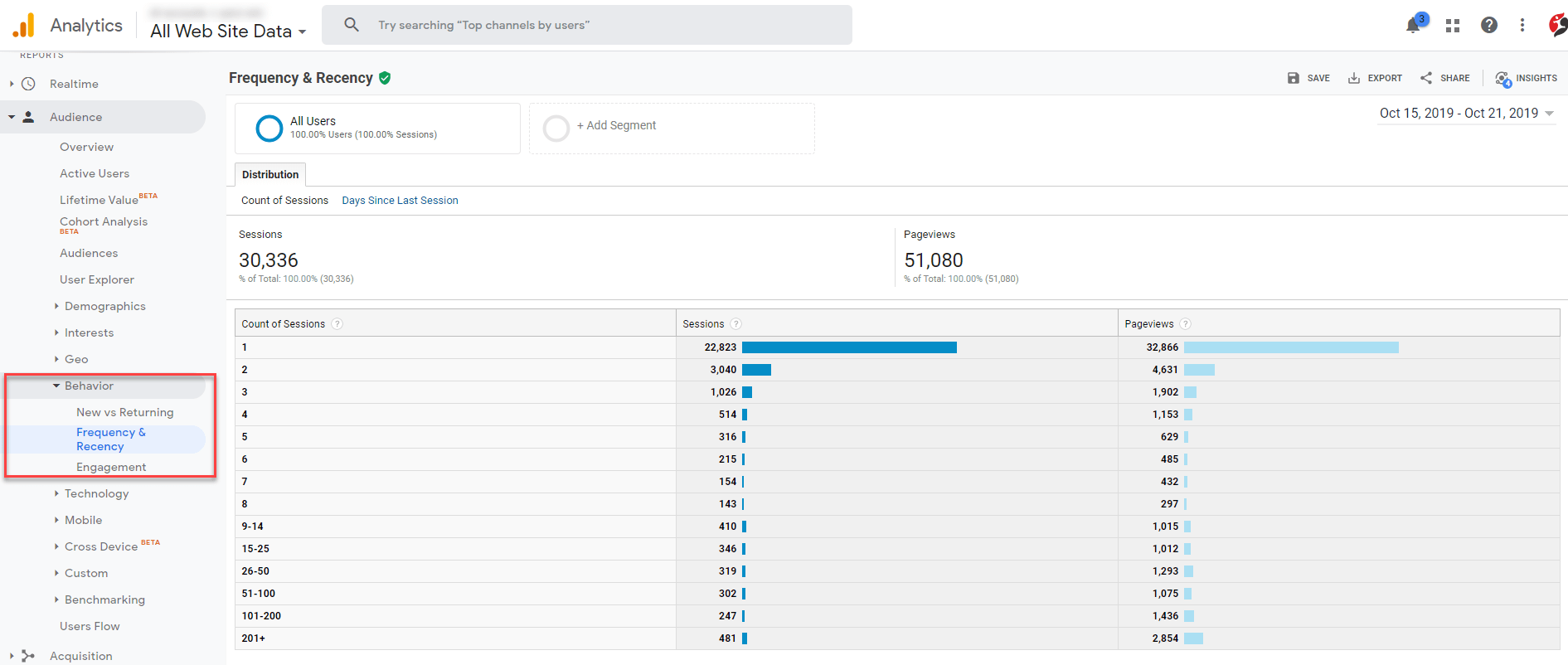
Task: Open the User Explorer report
Action: pyautogui.click(x=97, y=279)
